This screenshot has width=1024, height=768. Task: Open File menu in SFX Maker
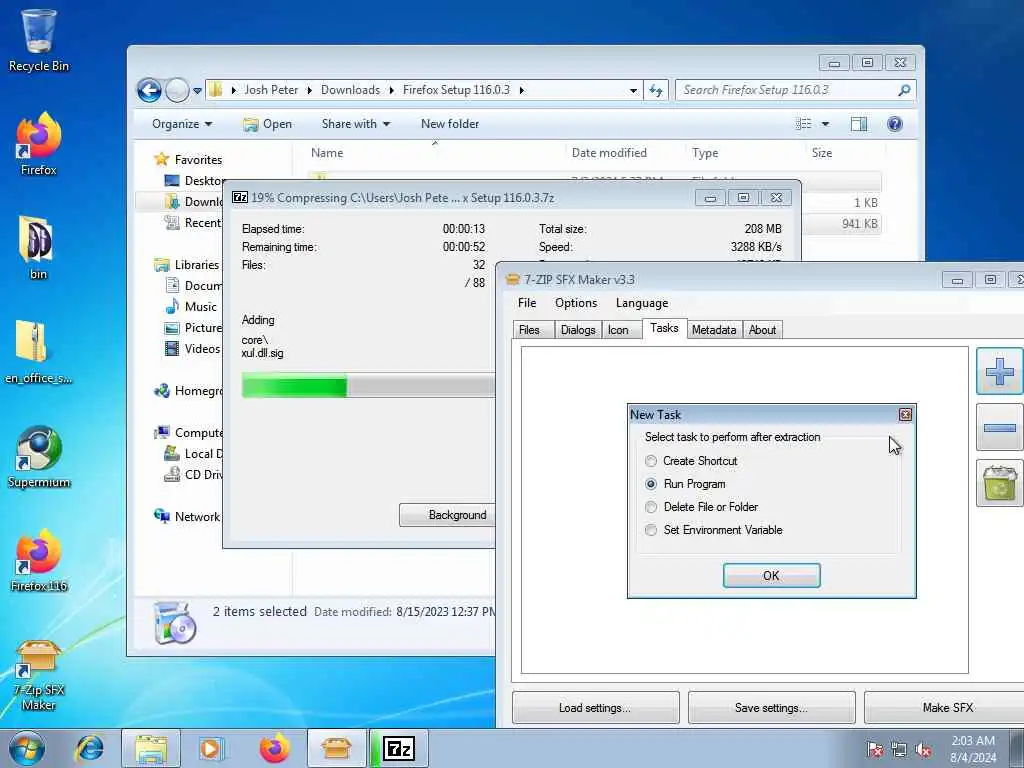click(x=527, y=303)
